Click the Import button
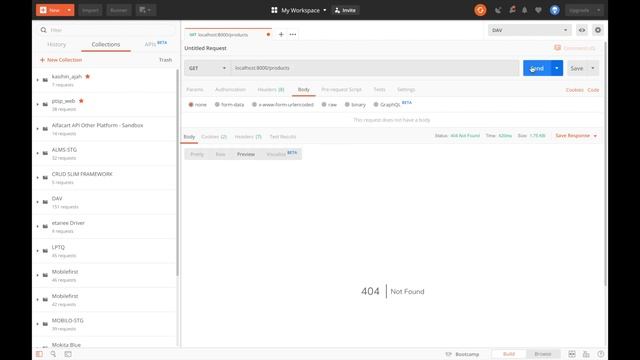Viewport: 640px width, 360px height. 90,10
